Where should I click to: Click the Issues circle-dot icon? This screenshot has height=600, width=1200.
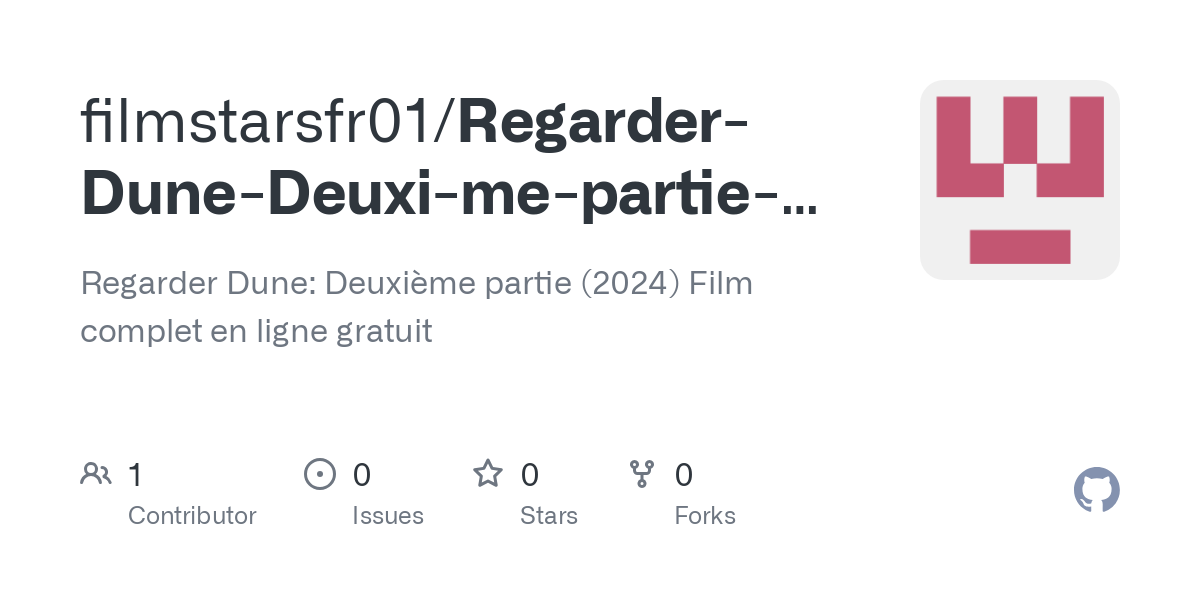(x=319, y=473)
